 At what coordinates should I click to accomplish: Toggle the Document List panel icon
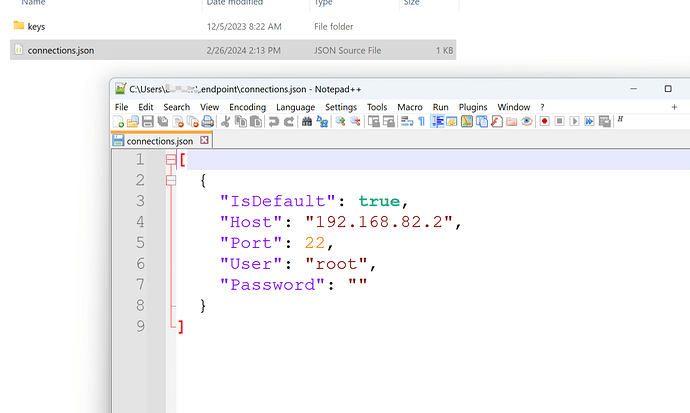click(482, 121)
